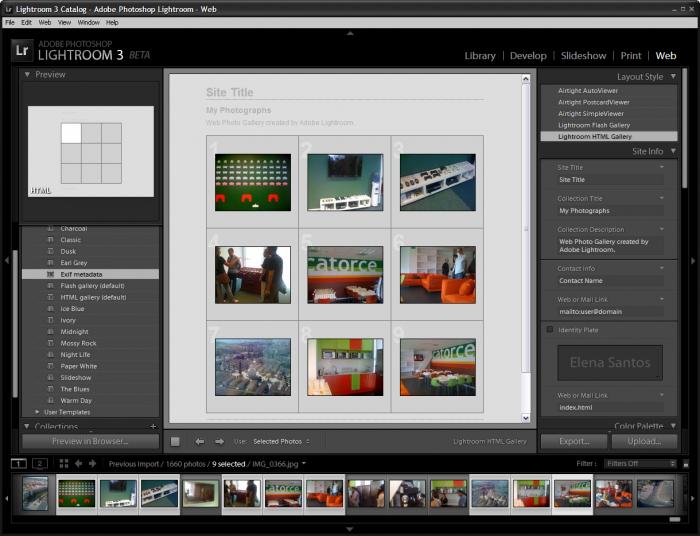Open Site Title presets dropdown arrow

[x=662, y=167]
